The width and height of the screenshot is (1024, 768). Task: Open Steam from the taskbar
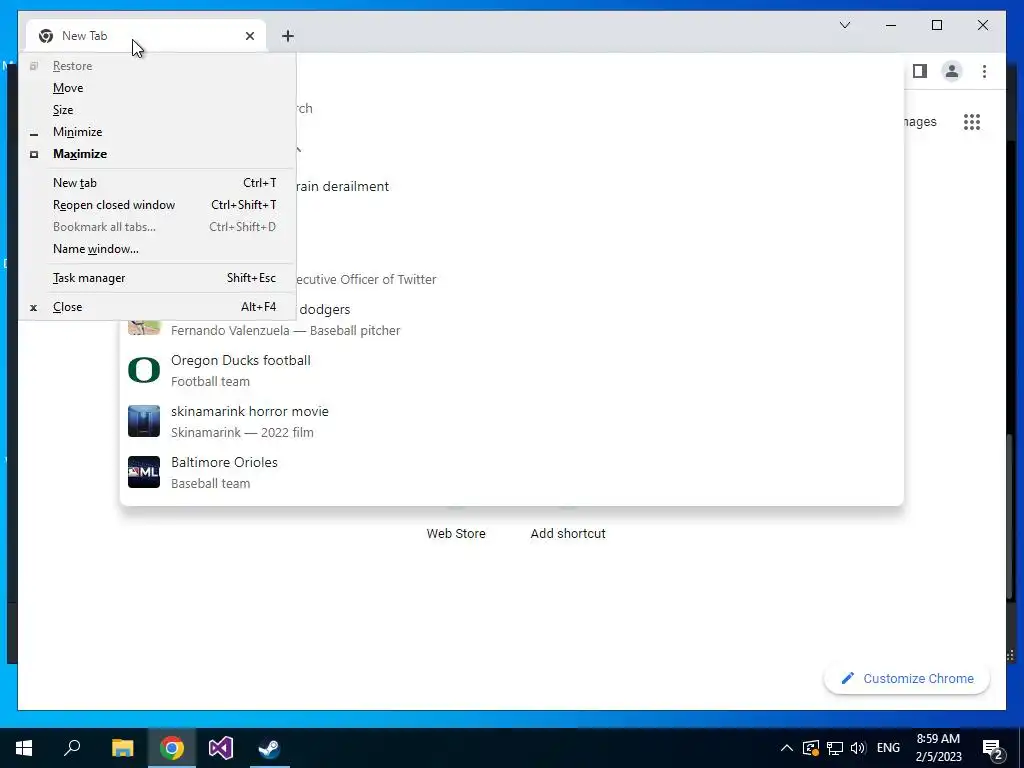tap(269, 748)
